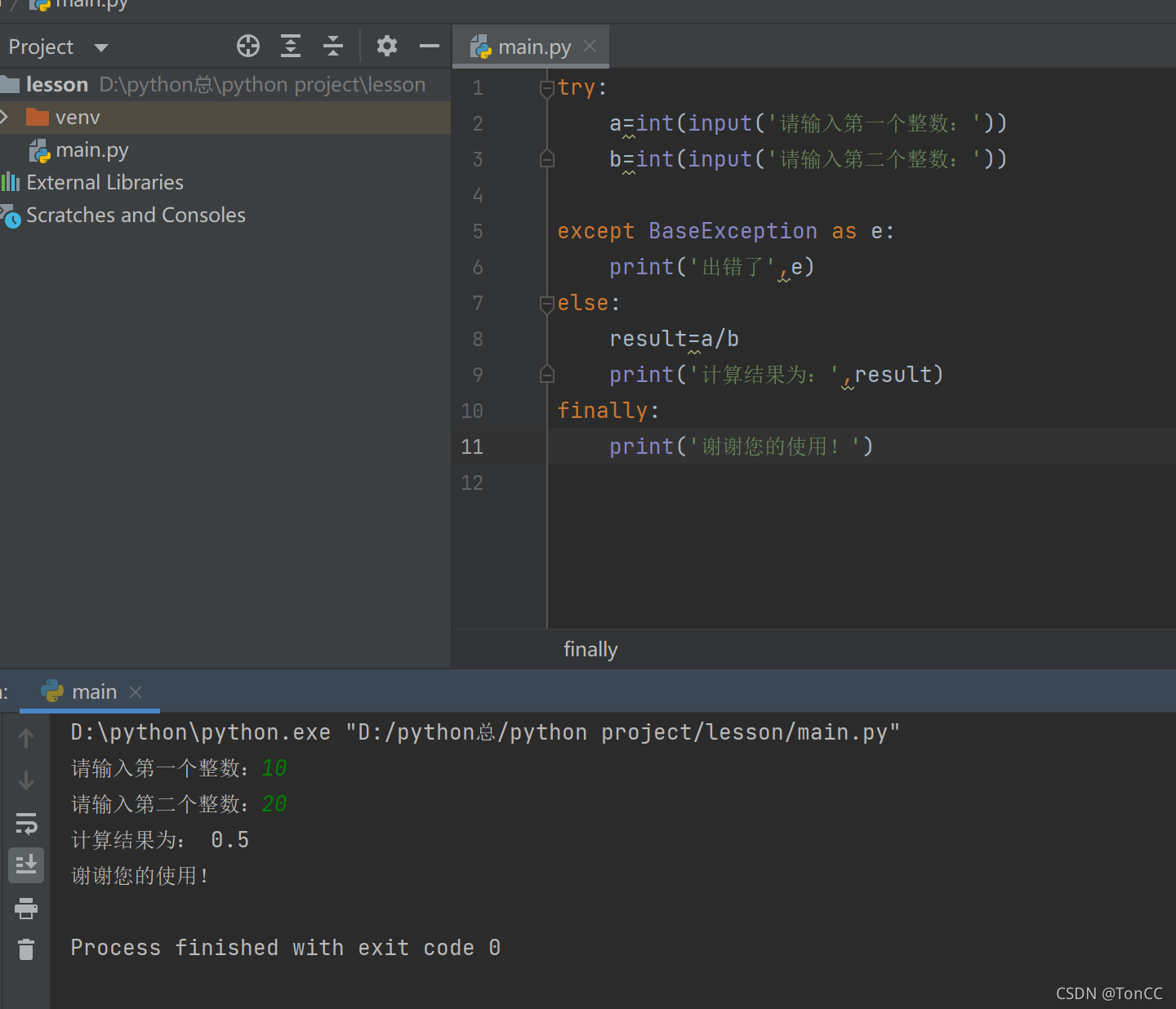Click the down arrow in Run toolbar
1176x1009 pixels.
pos(26,780)
